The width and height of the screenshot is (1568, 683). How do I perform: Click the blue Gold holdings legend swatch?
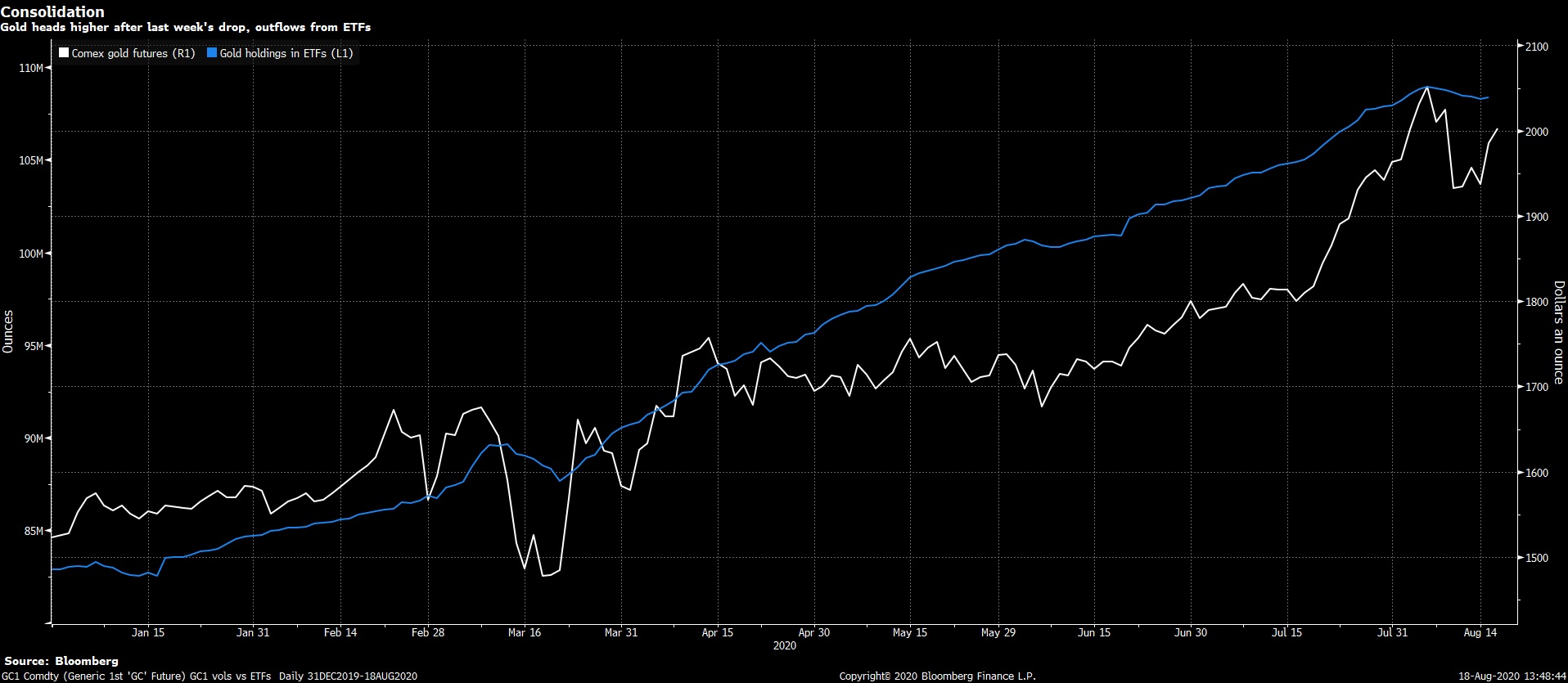tap(212, 53)
